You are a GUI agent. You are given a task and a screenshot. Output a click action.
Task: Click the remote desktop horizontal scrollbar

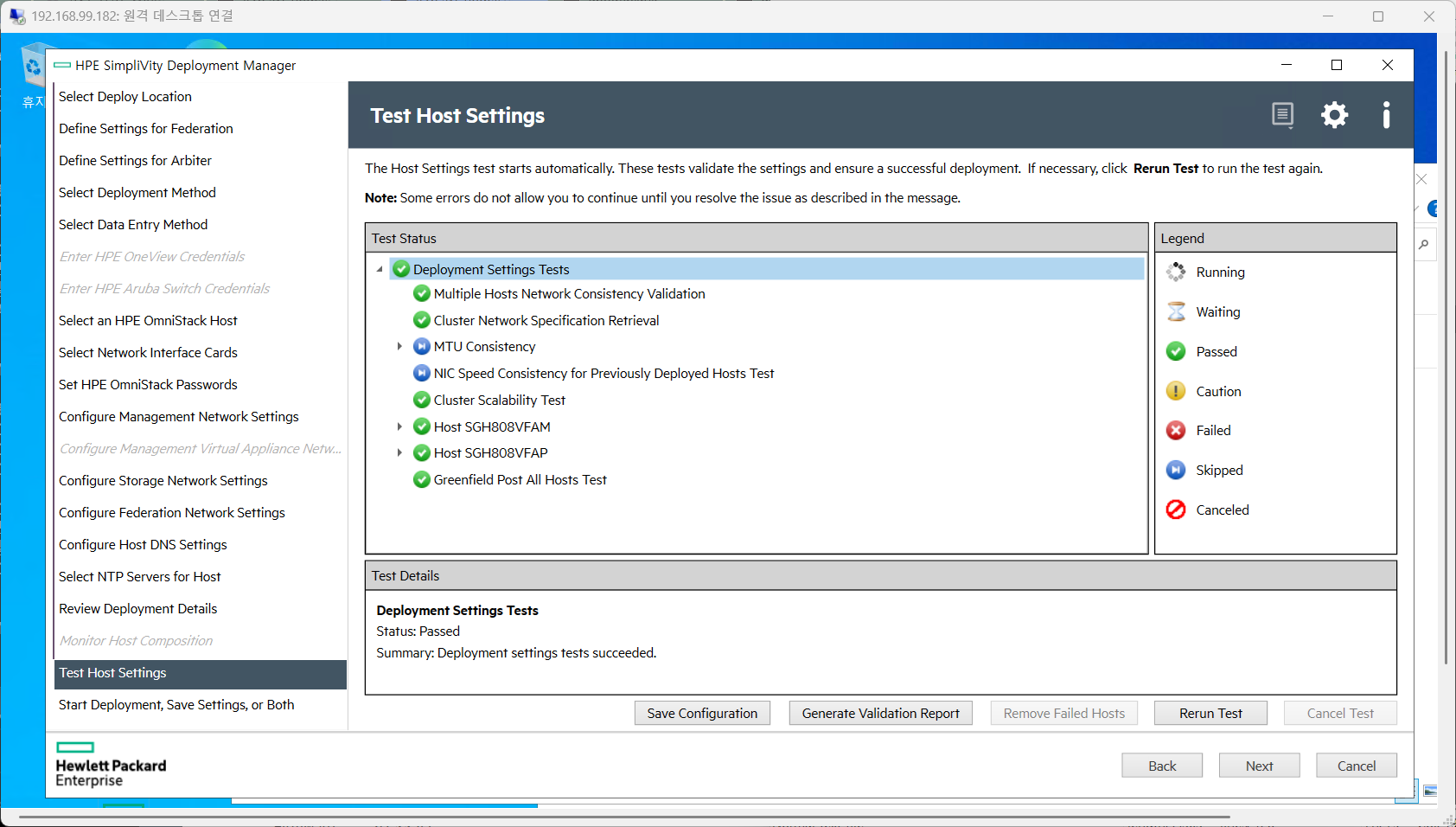tap(624, 816)
